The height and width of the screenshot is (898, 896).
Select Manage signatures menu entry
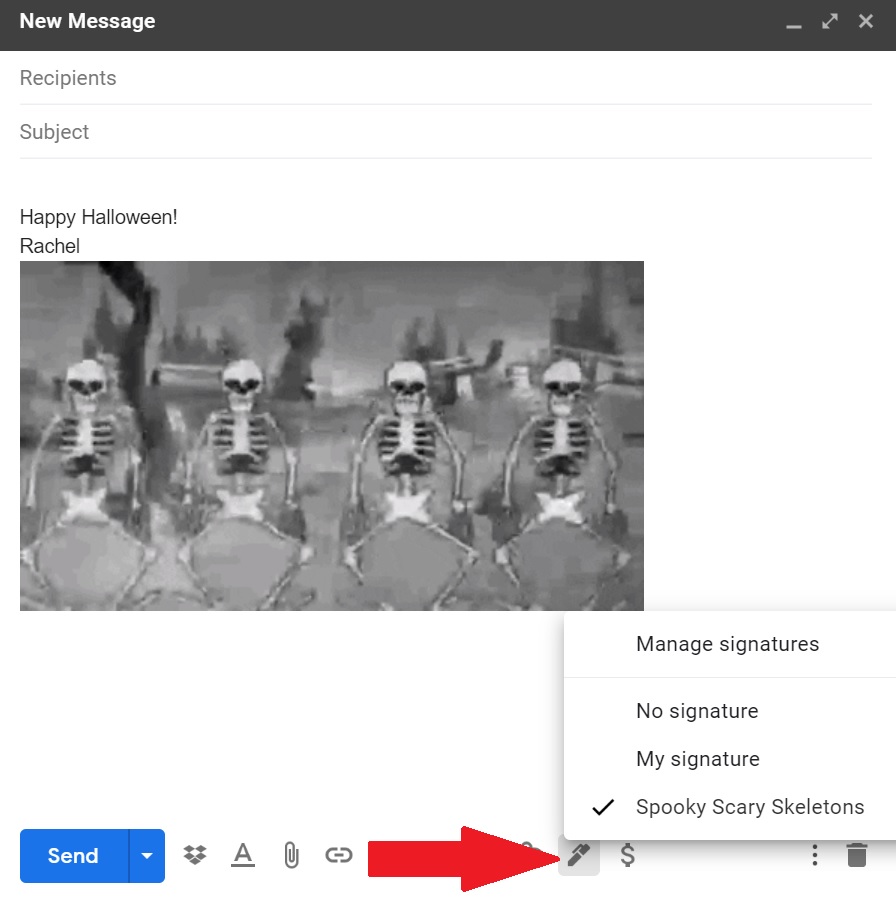point(730,644)
